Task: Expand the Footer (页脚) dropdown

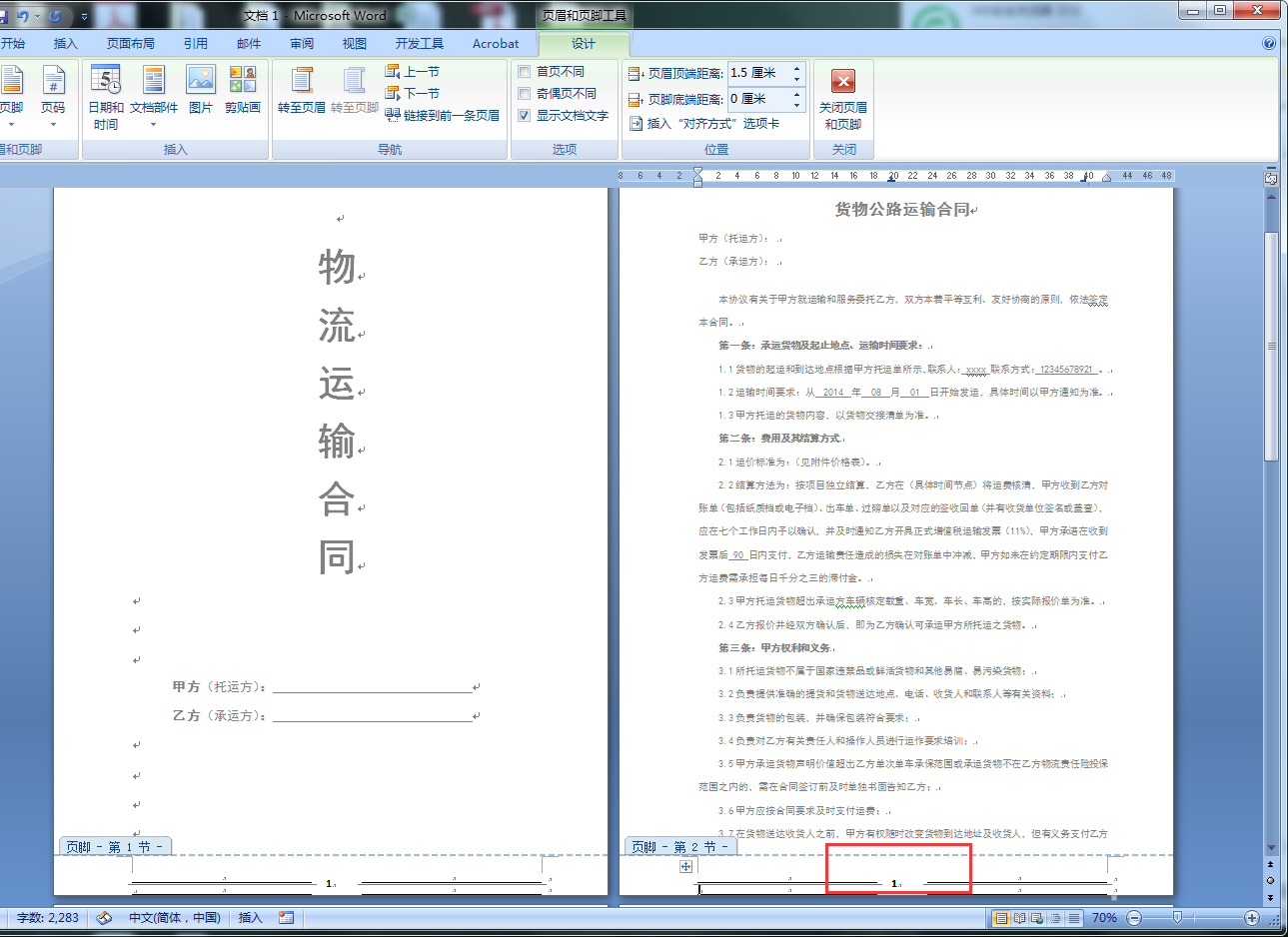Action: click(x=11, y=96)
